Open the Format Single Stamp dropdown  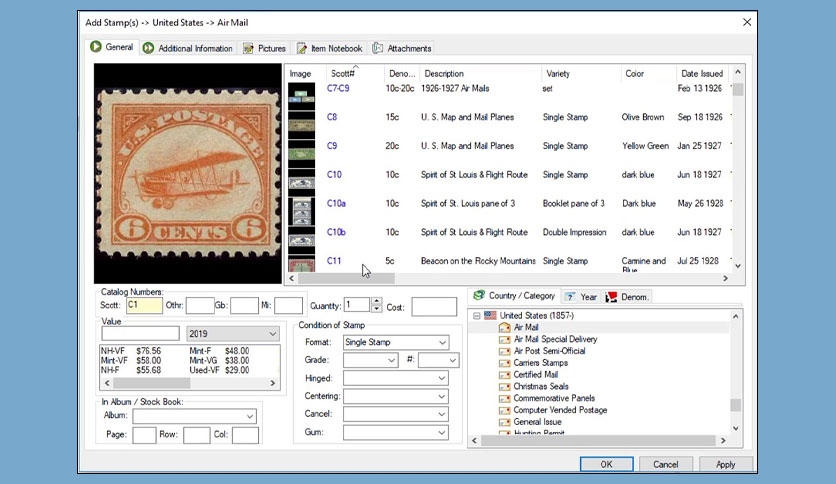(x=442, y=342)
